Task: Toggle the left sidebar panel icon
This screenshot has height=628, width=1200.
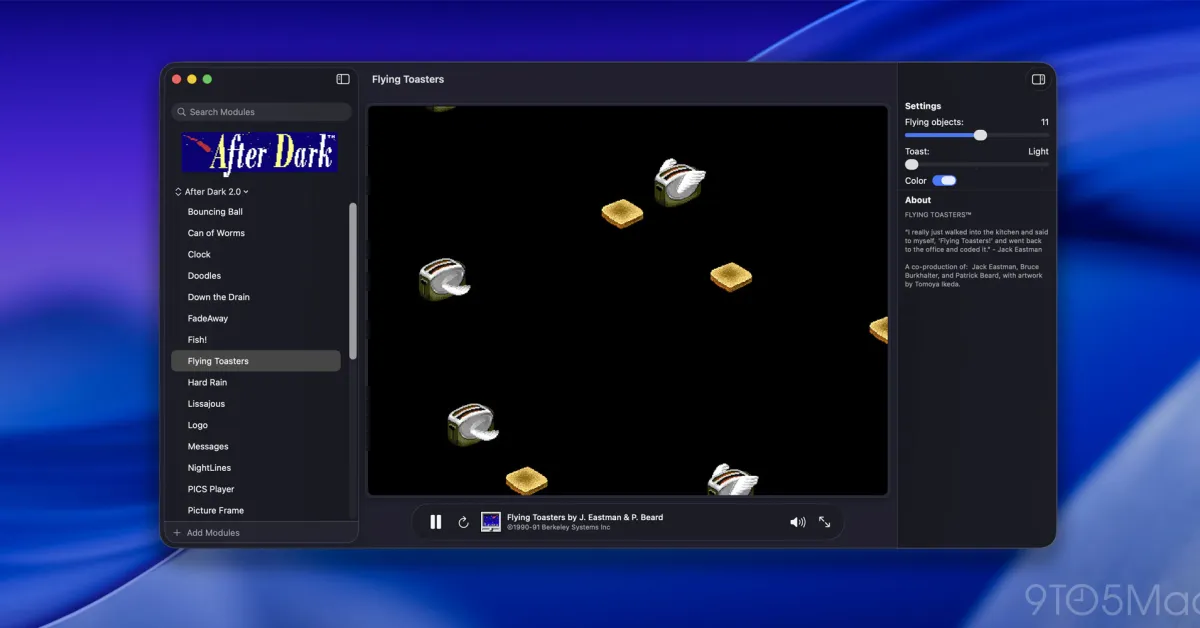Action: pos(342,79)
